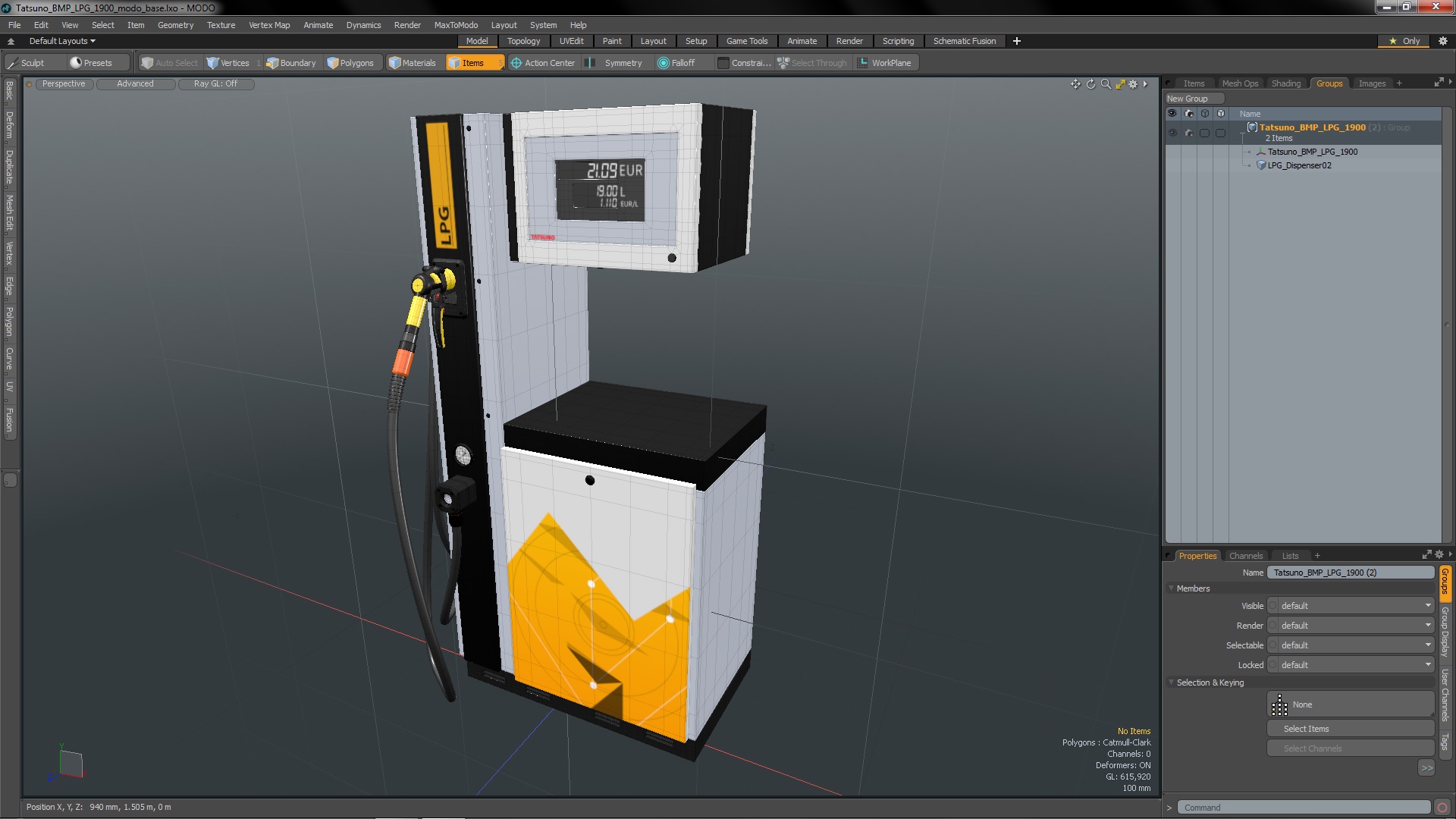
Task: Click the Select Channels button
Action: coord(1351,748)
